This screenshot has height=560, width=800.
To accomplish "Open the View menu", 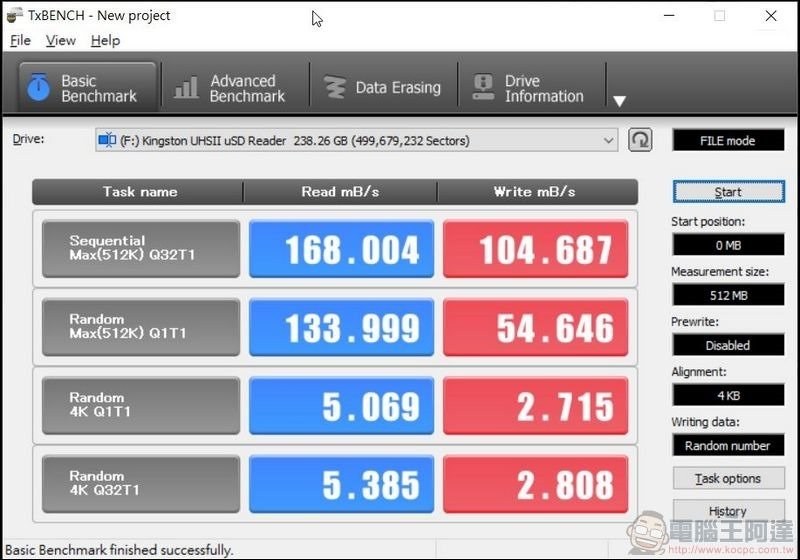I will [x=60, y=41].
